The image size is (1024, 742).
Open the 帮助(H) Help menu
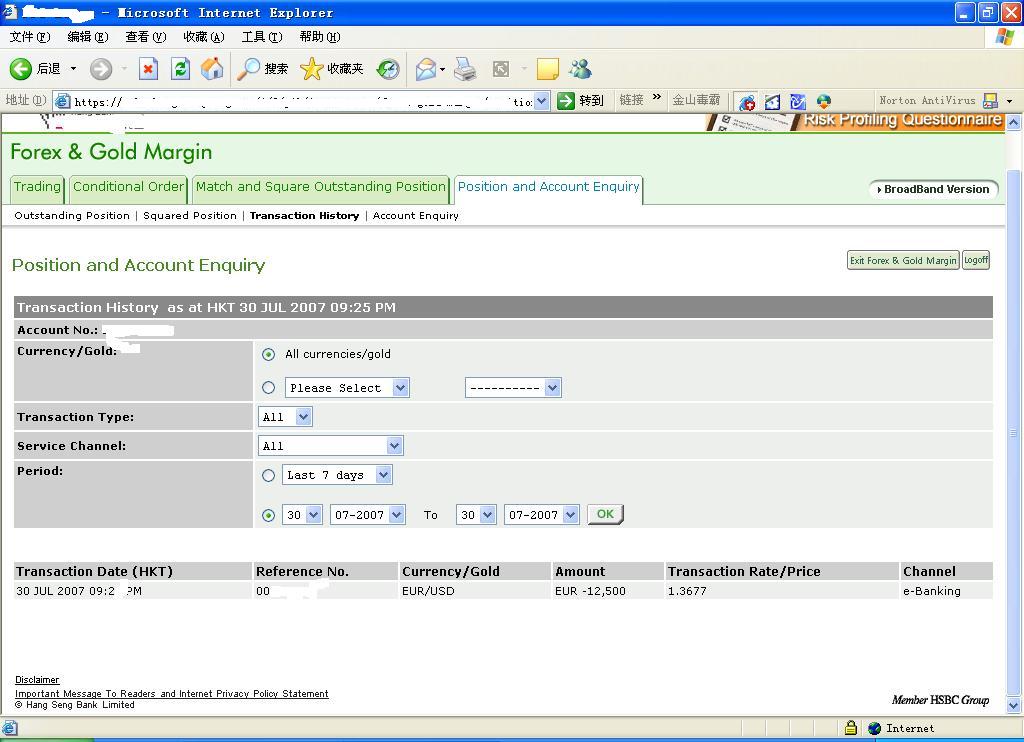[x=320, y=37]
